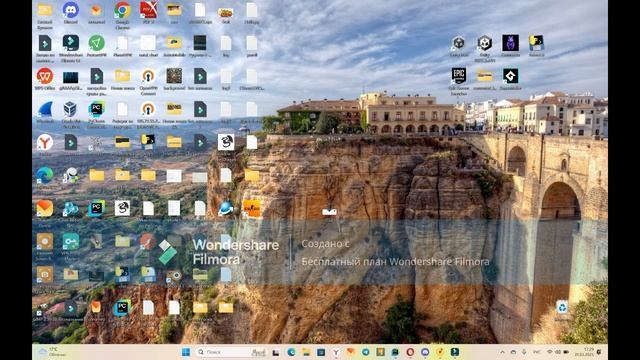Launch Microsoft Edge from the desktop

[x=45, y=176]
